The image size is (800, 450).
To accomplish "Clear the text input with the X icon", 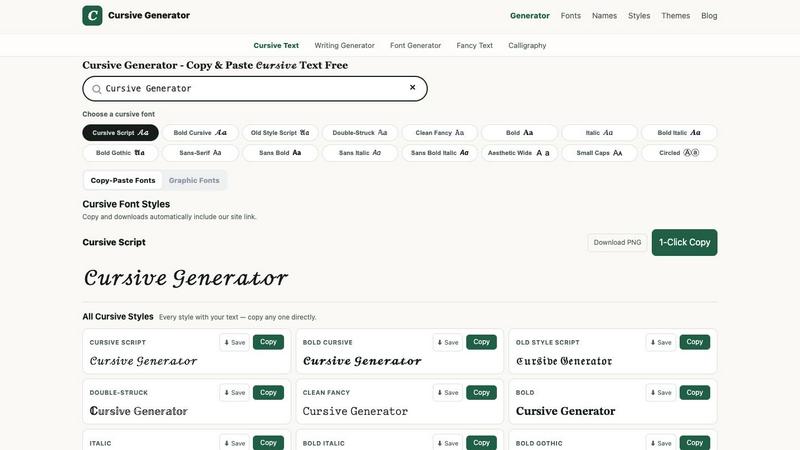I will (x=412, y=88).
